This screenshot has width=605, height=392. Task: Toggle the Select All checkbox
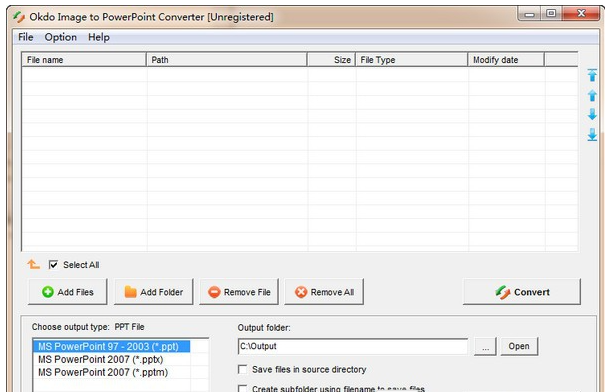[53, 265]
